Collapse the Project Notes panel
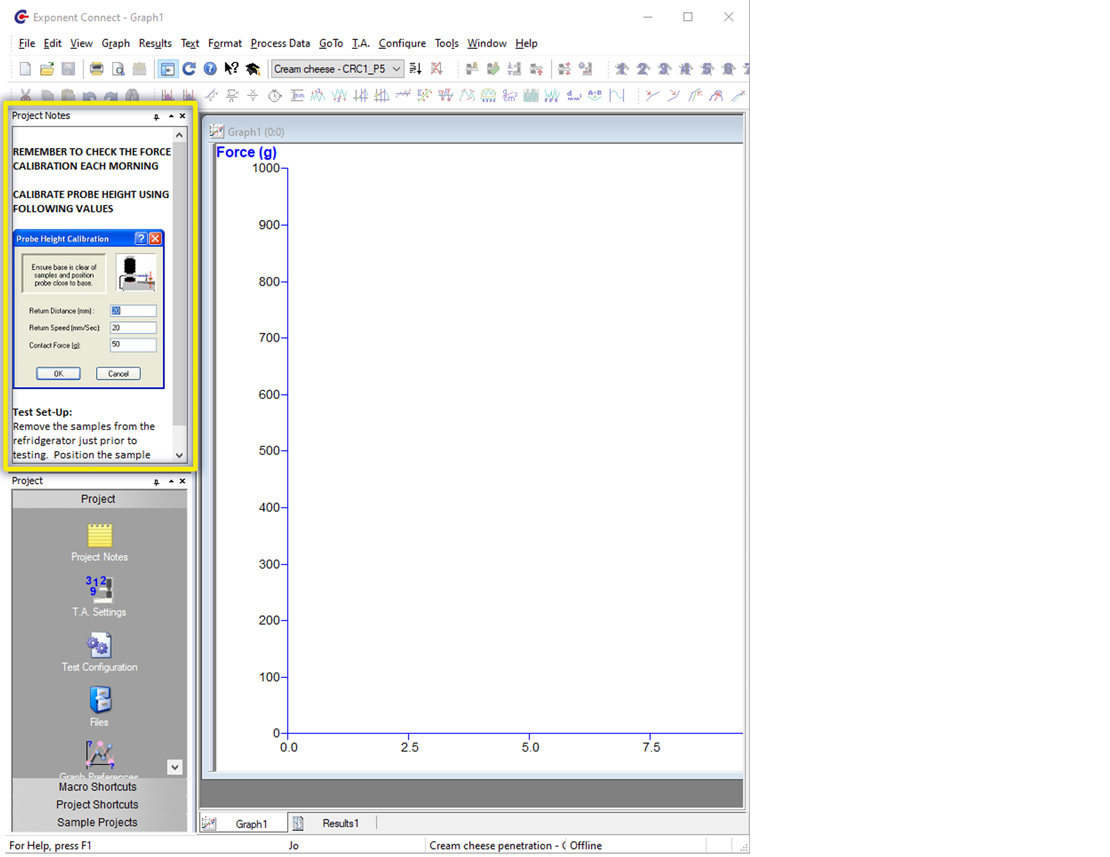 point(168,116)
